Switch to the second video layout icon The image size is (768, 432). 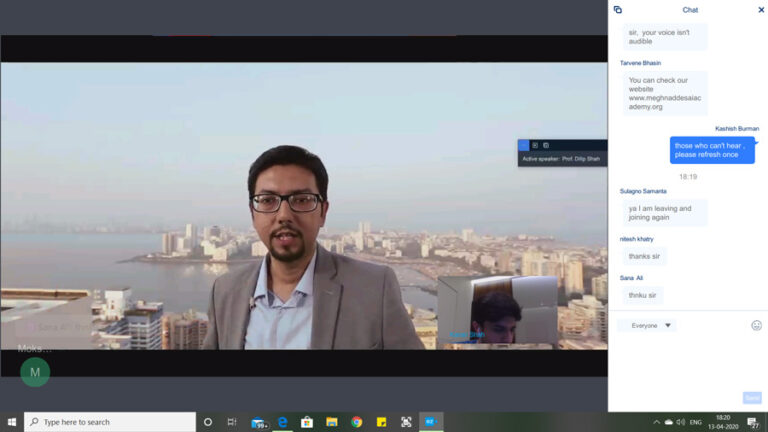[x=535, y=145]
